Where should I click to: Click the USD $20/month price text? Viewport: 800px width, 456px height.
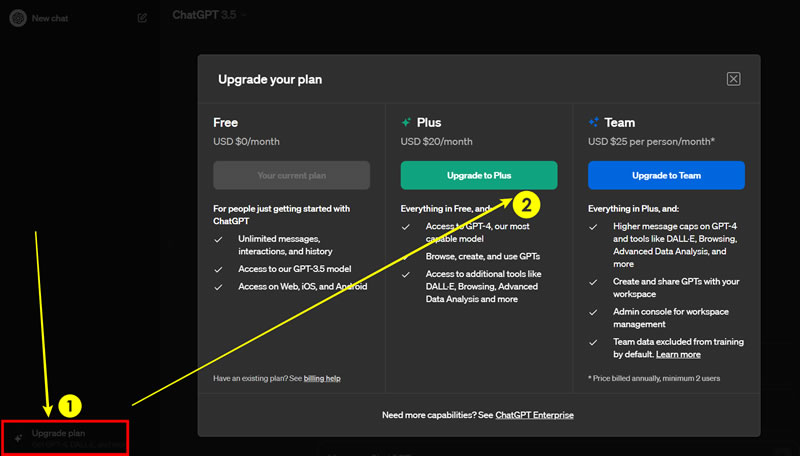436,142
